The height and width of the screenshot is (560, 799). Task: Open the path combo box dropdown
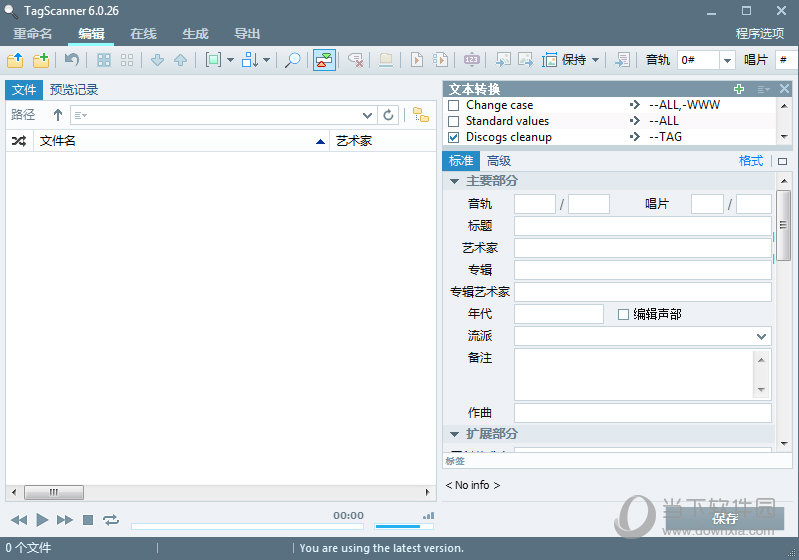pyautogui.click(x=367, y=115)
